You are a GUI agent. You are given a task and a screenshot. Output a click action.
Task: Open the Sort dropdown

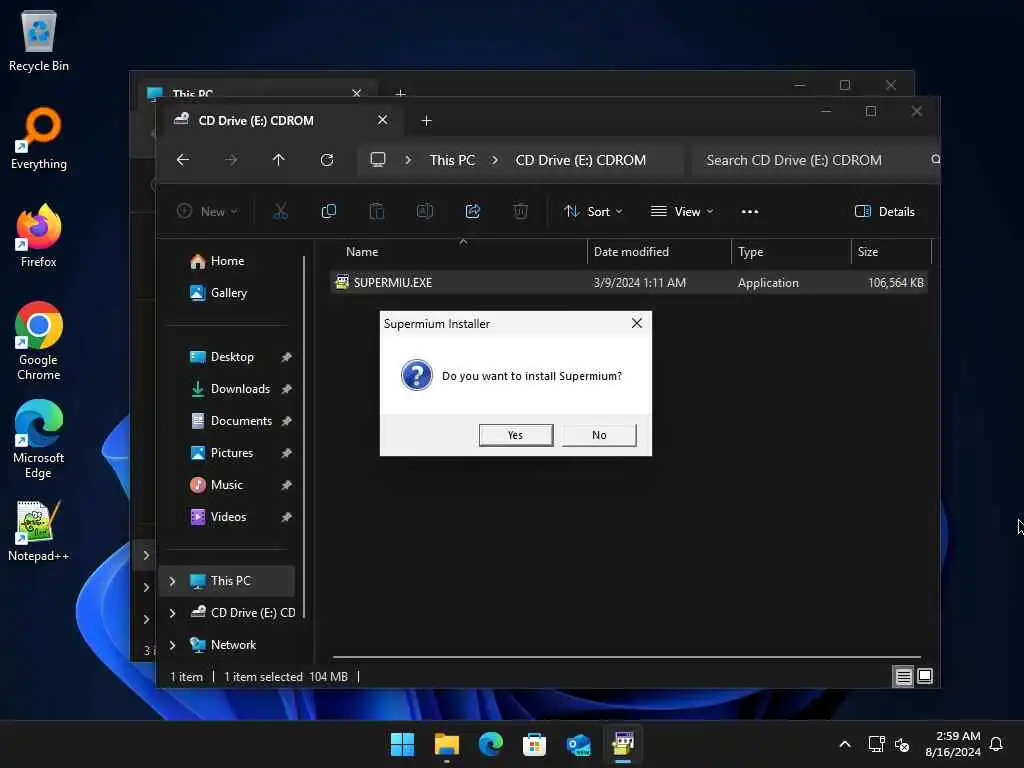tap(593, 212)
